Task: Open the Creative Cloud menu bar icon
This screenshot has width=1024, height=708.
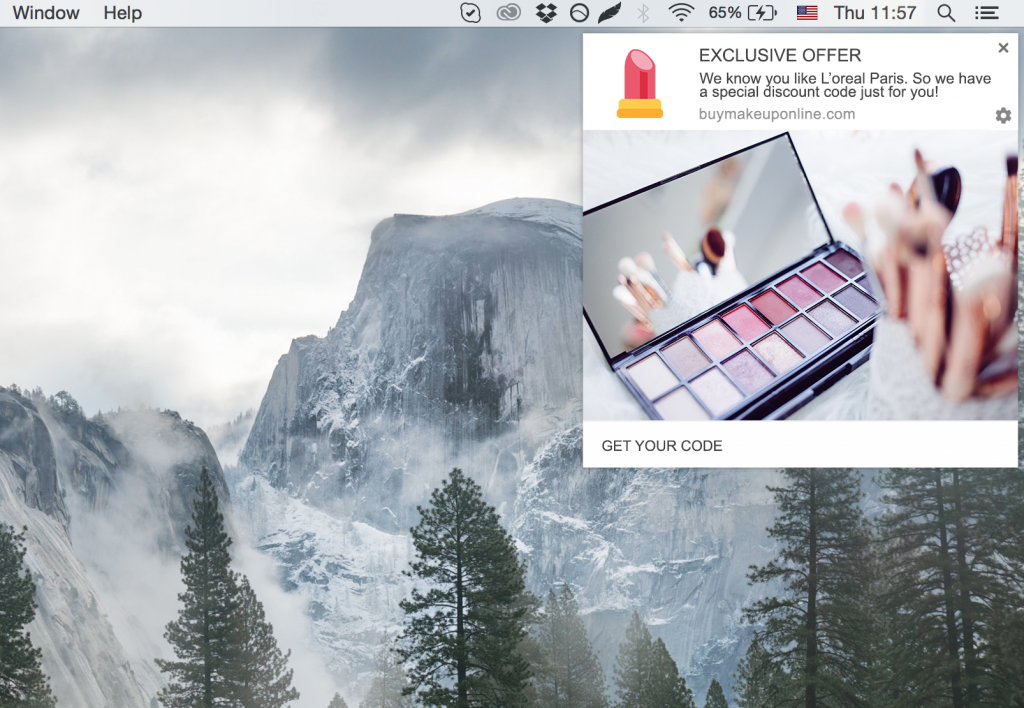Action: pyautogui.click(x=509, y=13)
